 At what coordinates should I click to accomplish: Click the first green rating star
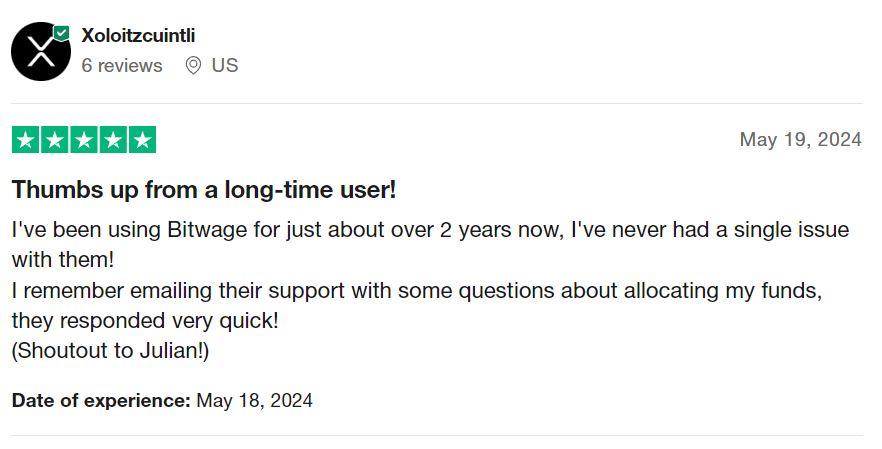26,140
